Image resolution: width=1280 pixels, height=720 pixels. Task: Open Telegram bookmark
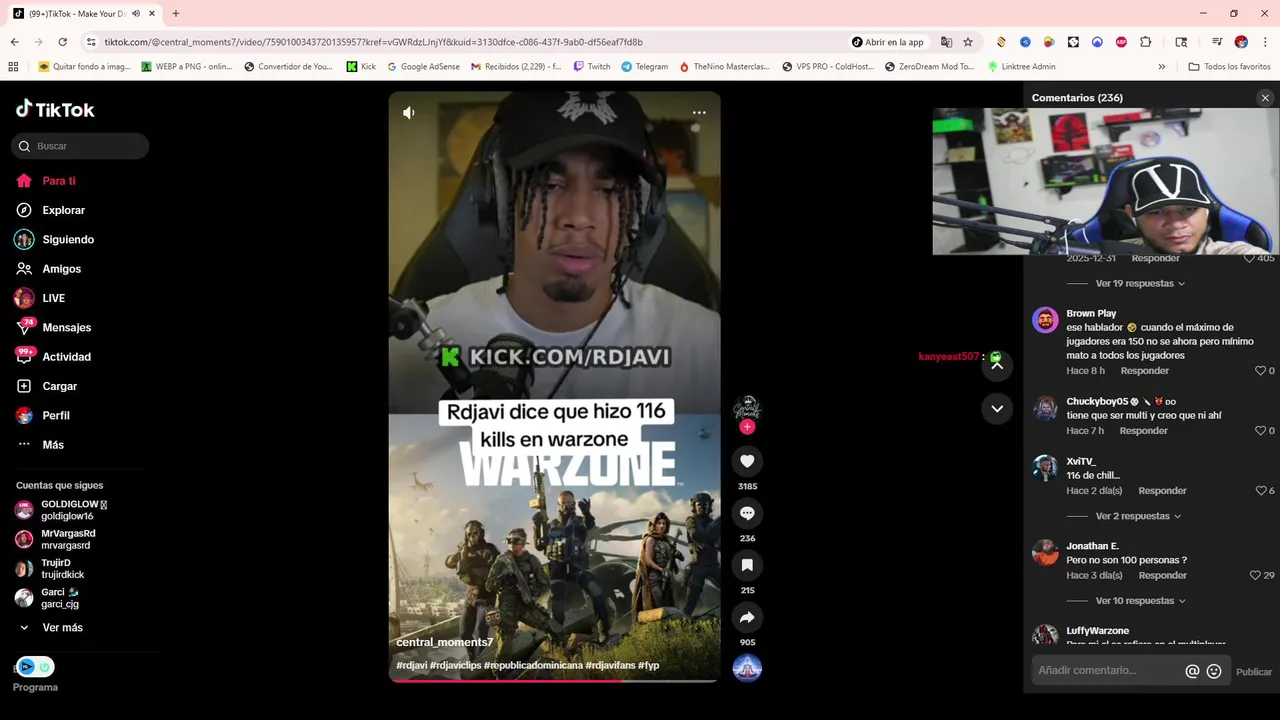[x=644, y=67]
